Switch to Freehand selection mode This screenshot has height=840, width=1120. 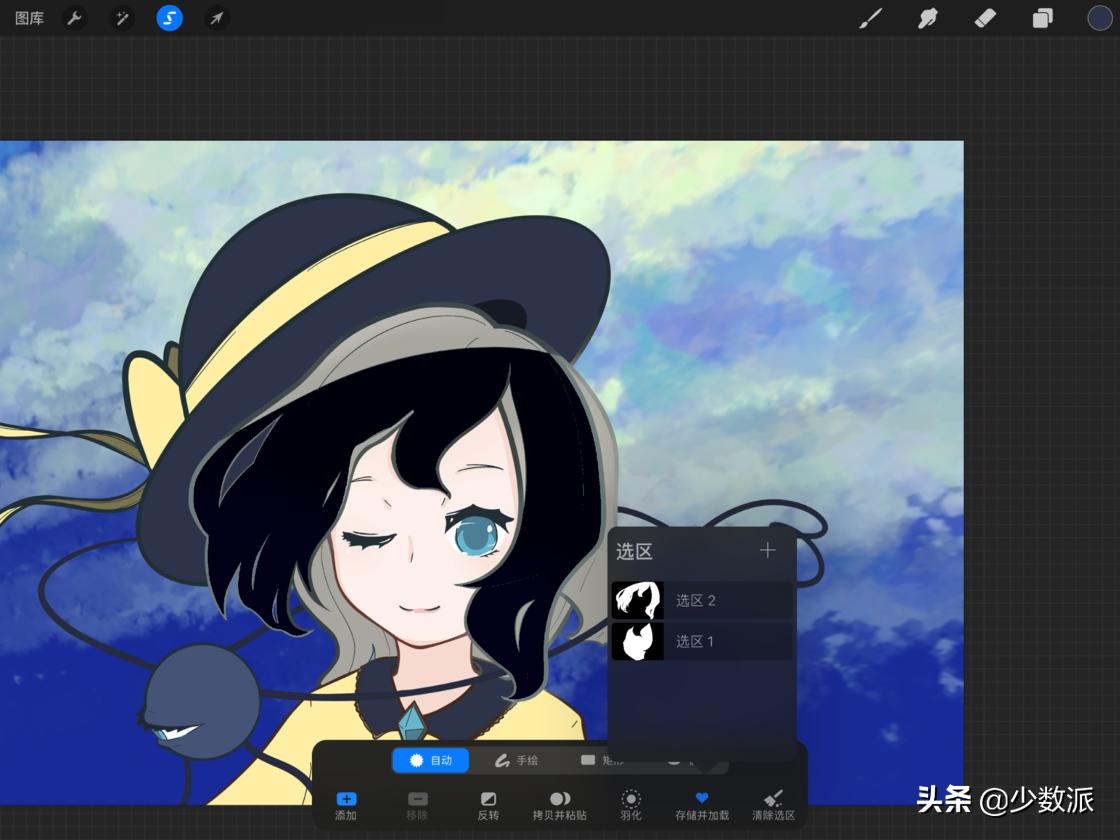[515, 760]
